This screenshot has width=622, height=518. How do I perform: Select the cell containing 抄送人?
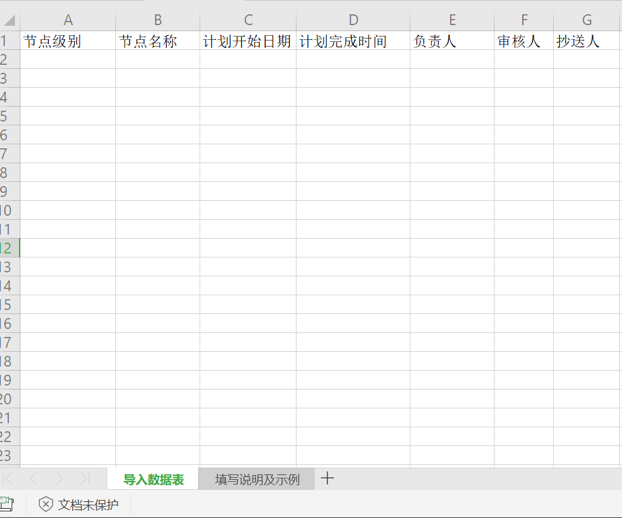point(587,41)
